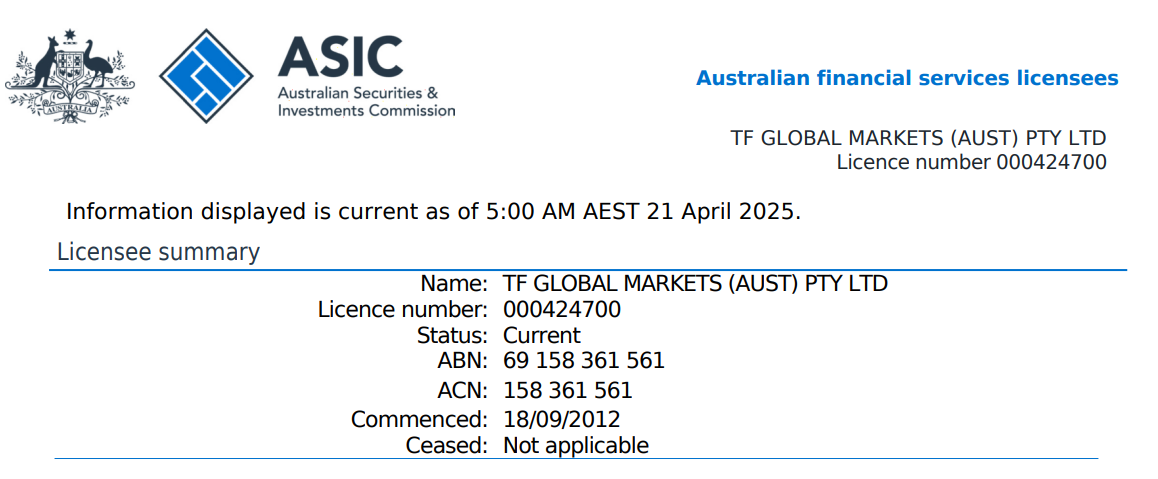Image resolution: width=1158 pixels, height=479 pixels.
Task: Click the 'Current' status value
Action: pyautogui.click(x=541, y=335)
